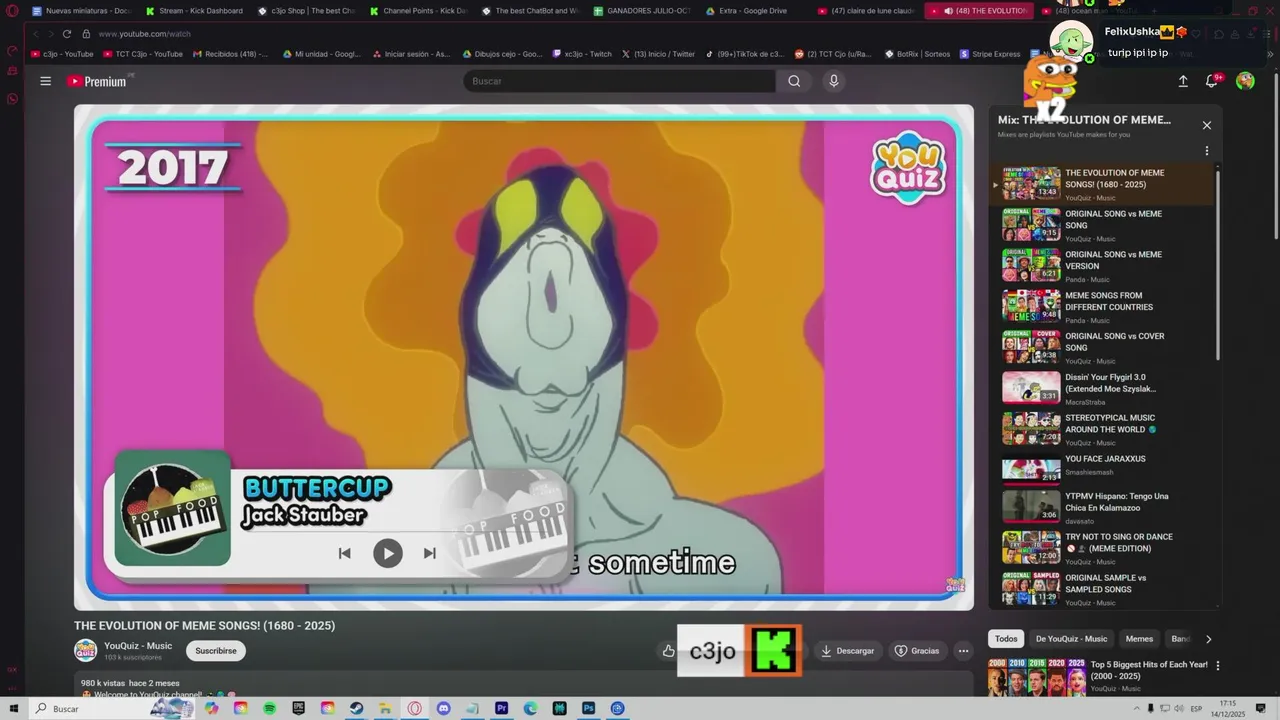Open the YouTube hamburger guide menu
Screen dimensions: 1280x720
45,81
